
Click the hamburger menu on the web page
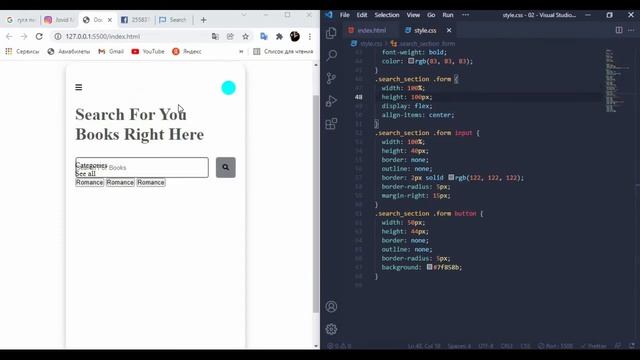[79, 87]
